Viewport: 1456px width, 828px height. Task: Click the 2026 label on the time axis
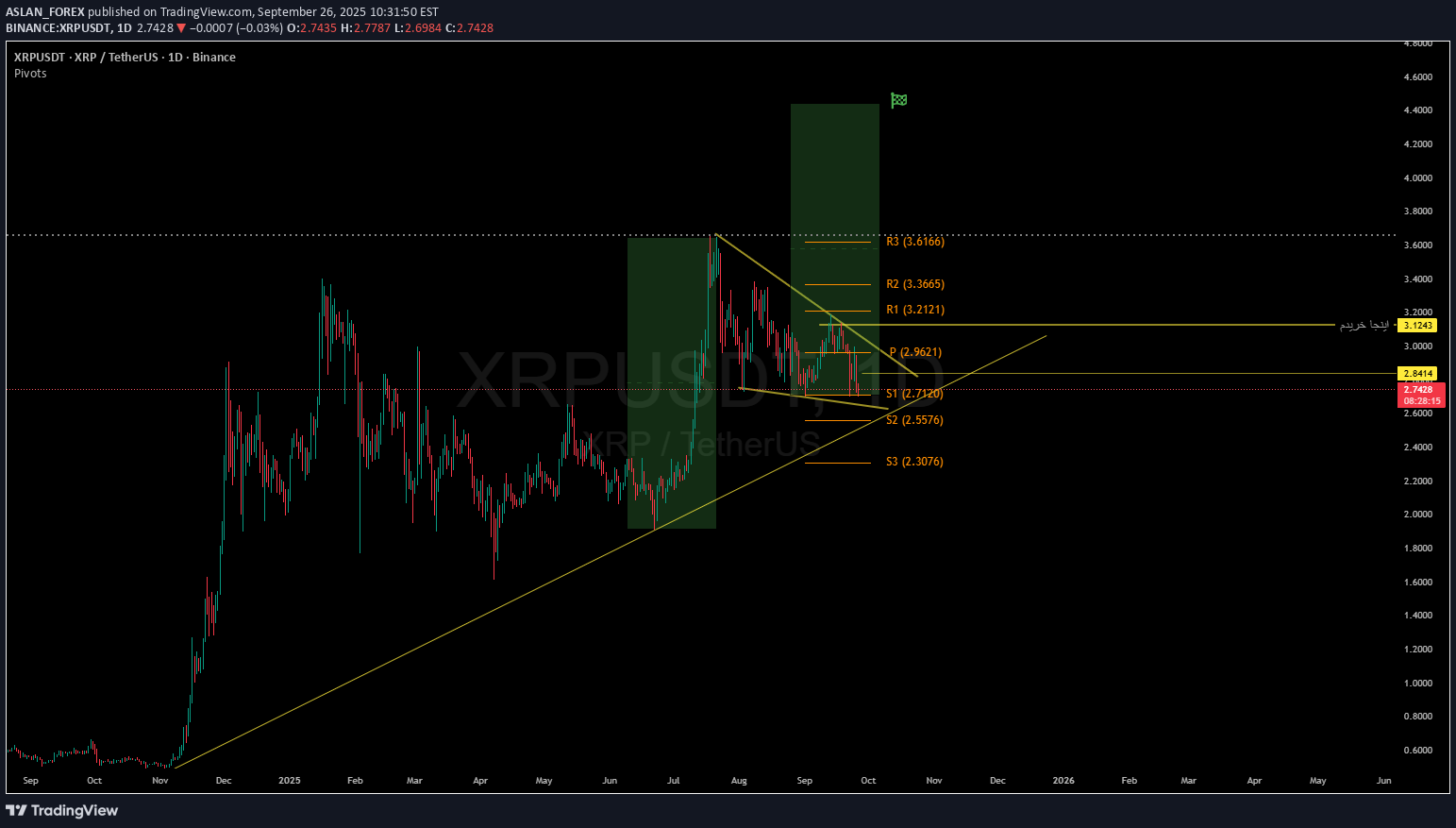1063,781
